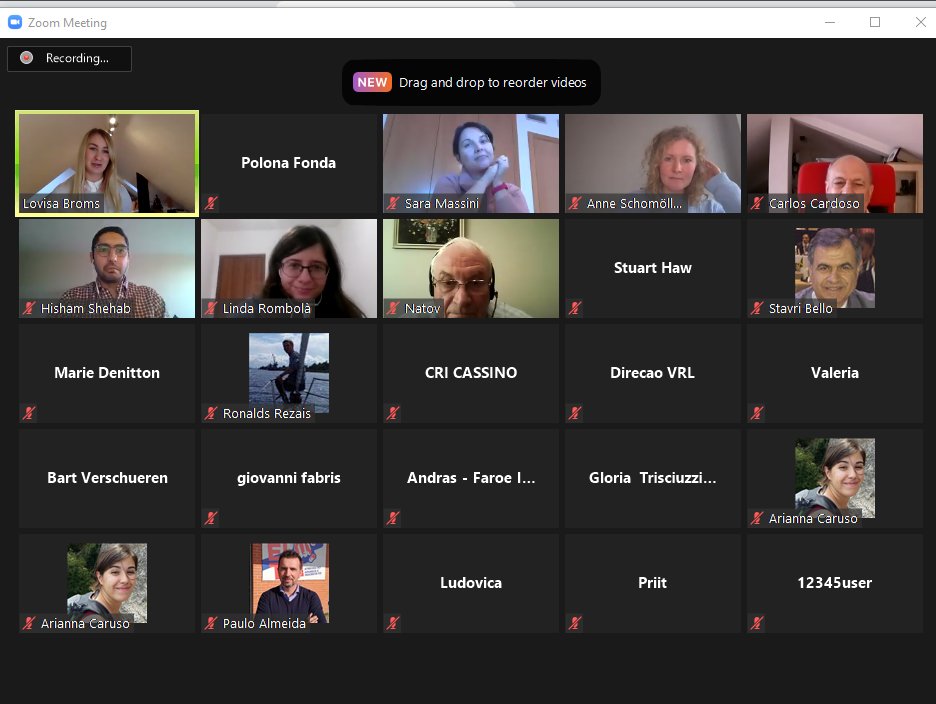The height and width of the screenshot is (704, 936).
Task: Select Linda Rombolà's video tile
Action: click(x=289, y=268)
